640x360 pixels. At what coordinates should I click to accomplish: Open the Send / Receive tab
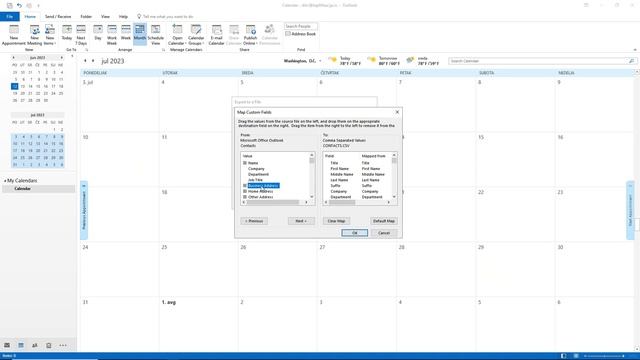58,16
